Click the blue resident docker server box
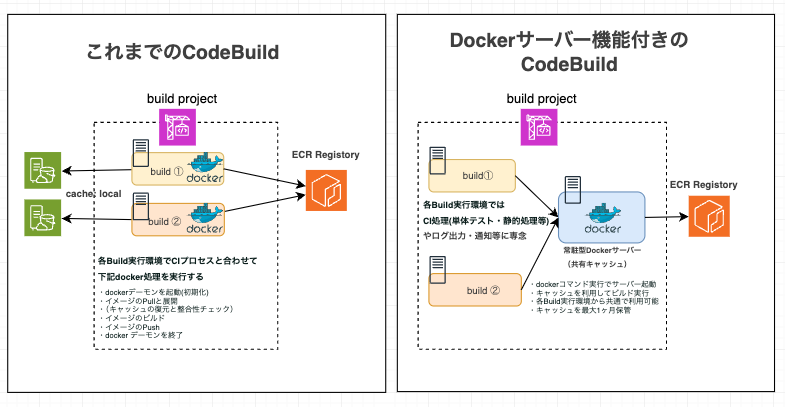Screen dimensions: 785x407 602,217
